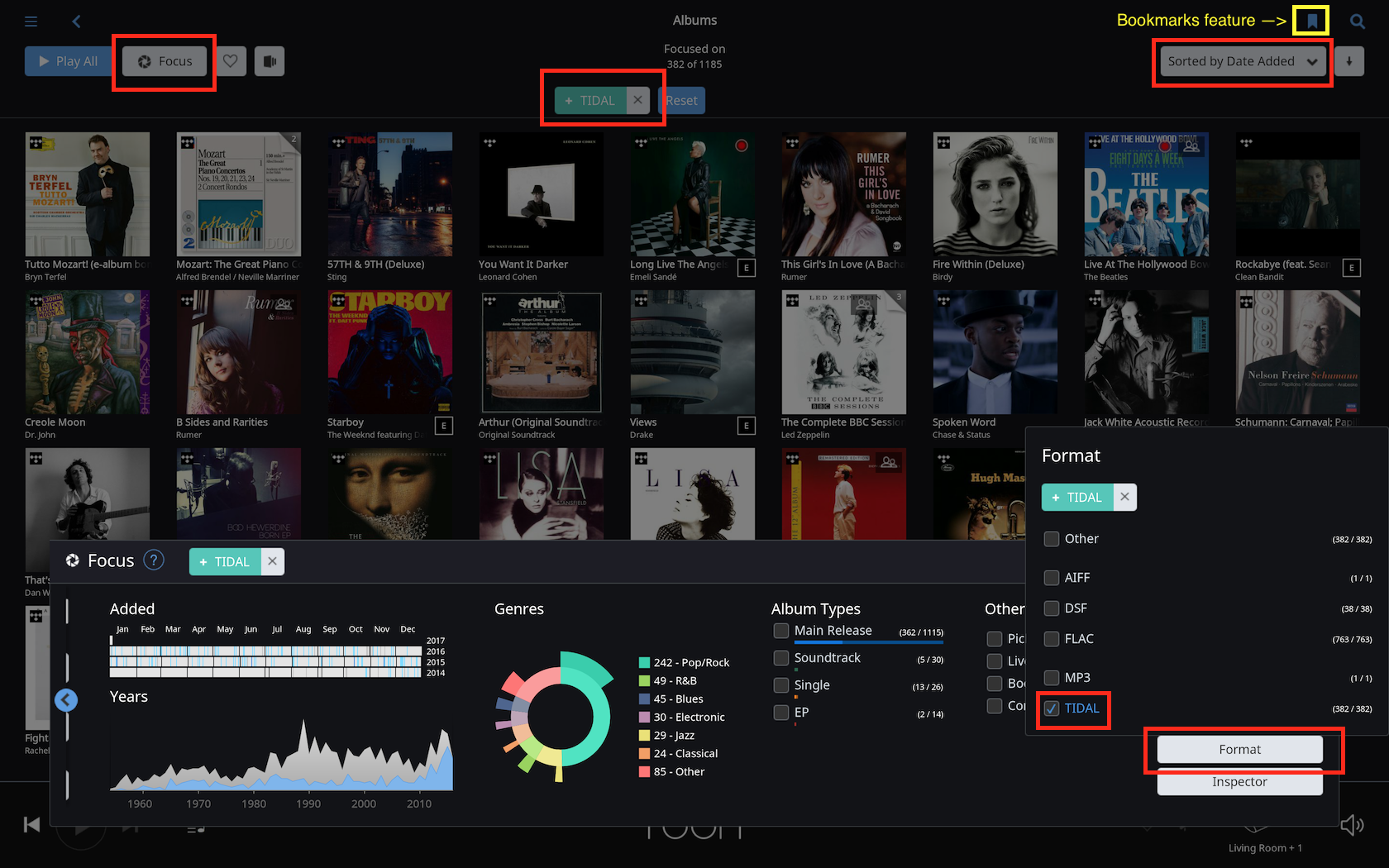Remove TIDAL tag in Focus panel header
This screenshot has width=1389, height=868.
pos(272,561)
